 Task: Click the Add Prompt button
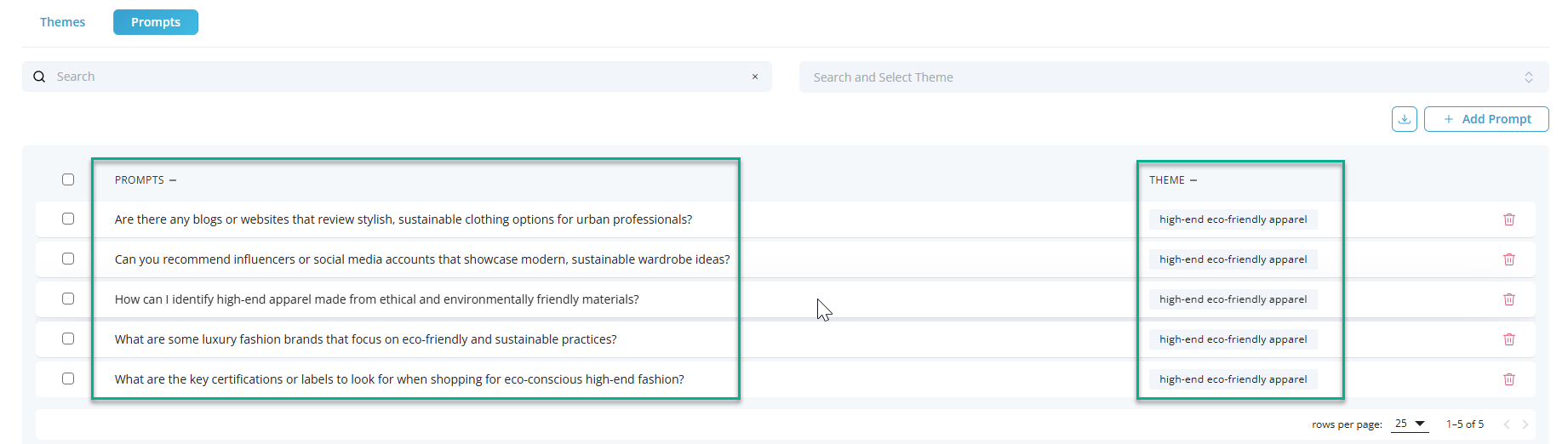pos(1486,119)
